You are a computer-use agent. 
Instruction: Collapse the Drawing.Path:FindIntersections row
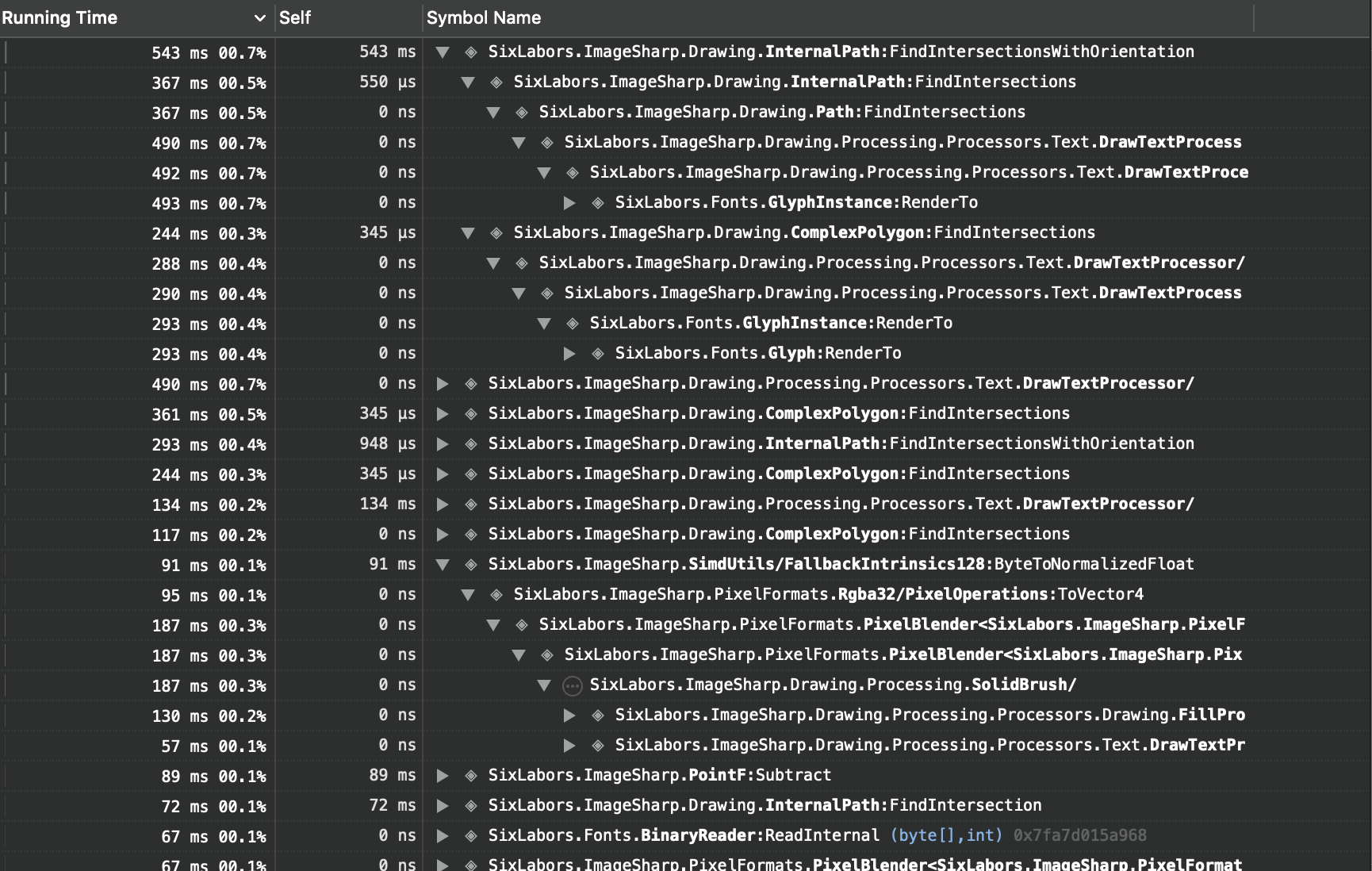coord(493,113)
